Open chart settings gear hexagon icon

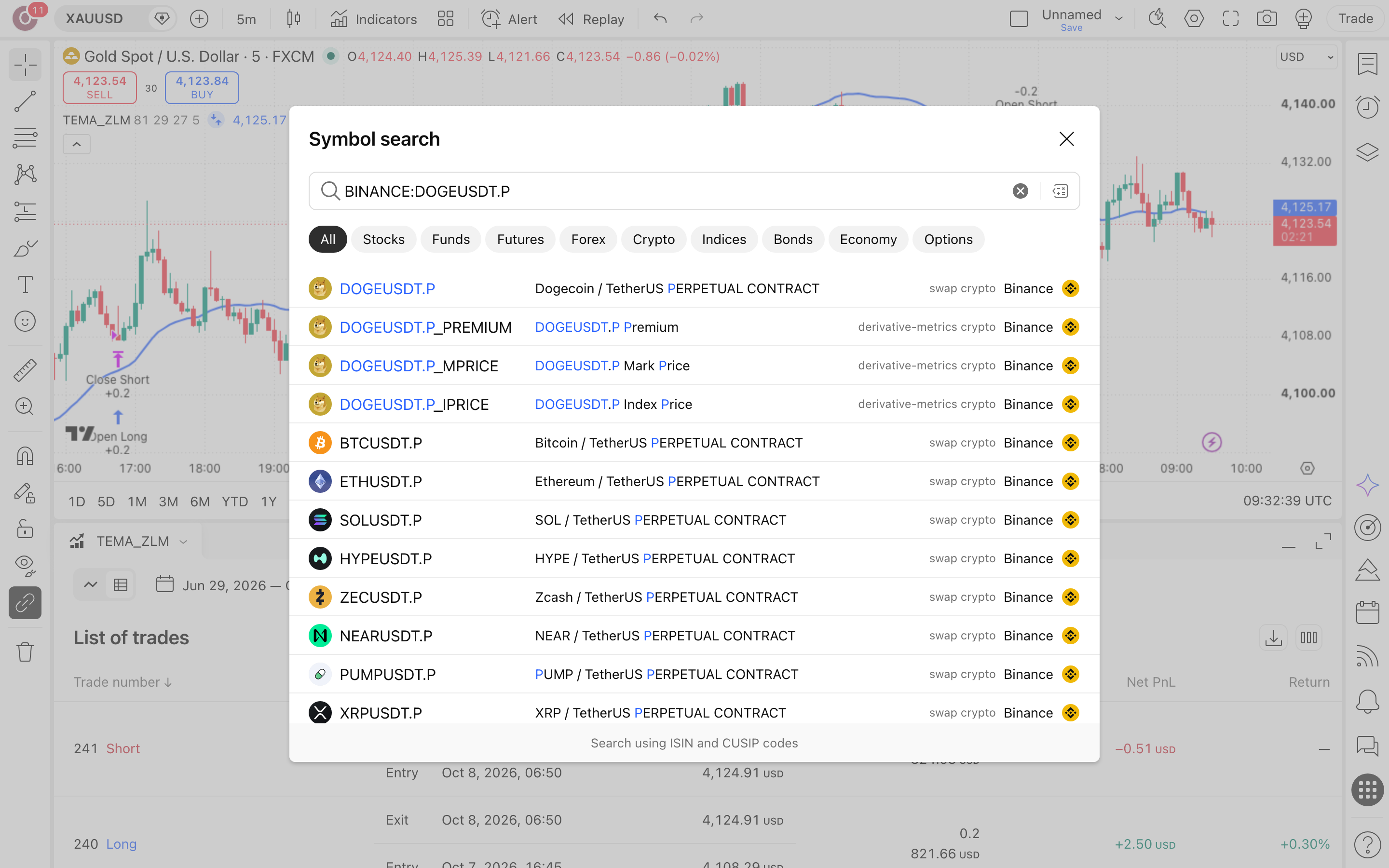pos(1194,19)
